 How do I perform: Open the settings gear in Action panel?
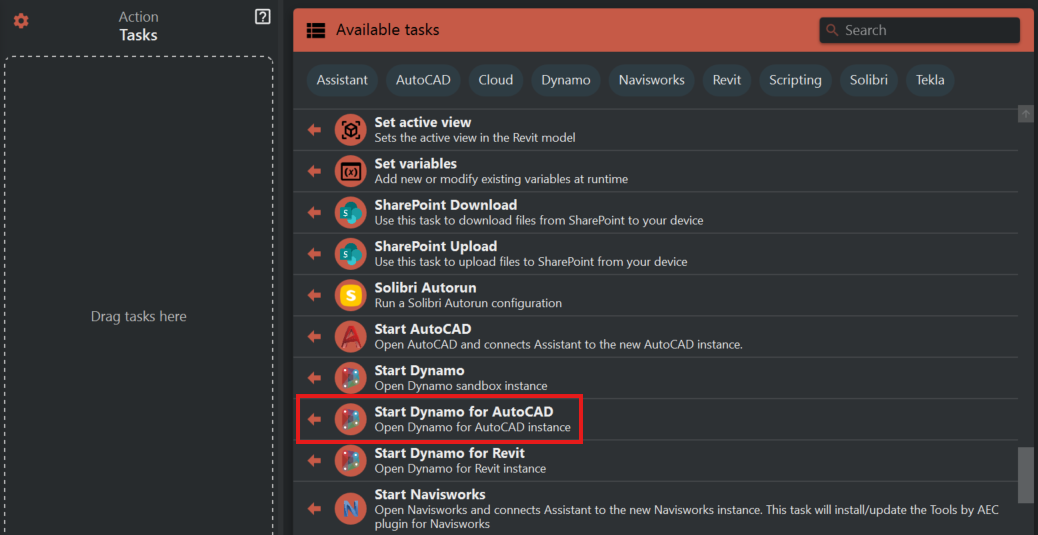click(x=21, y=21)
